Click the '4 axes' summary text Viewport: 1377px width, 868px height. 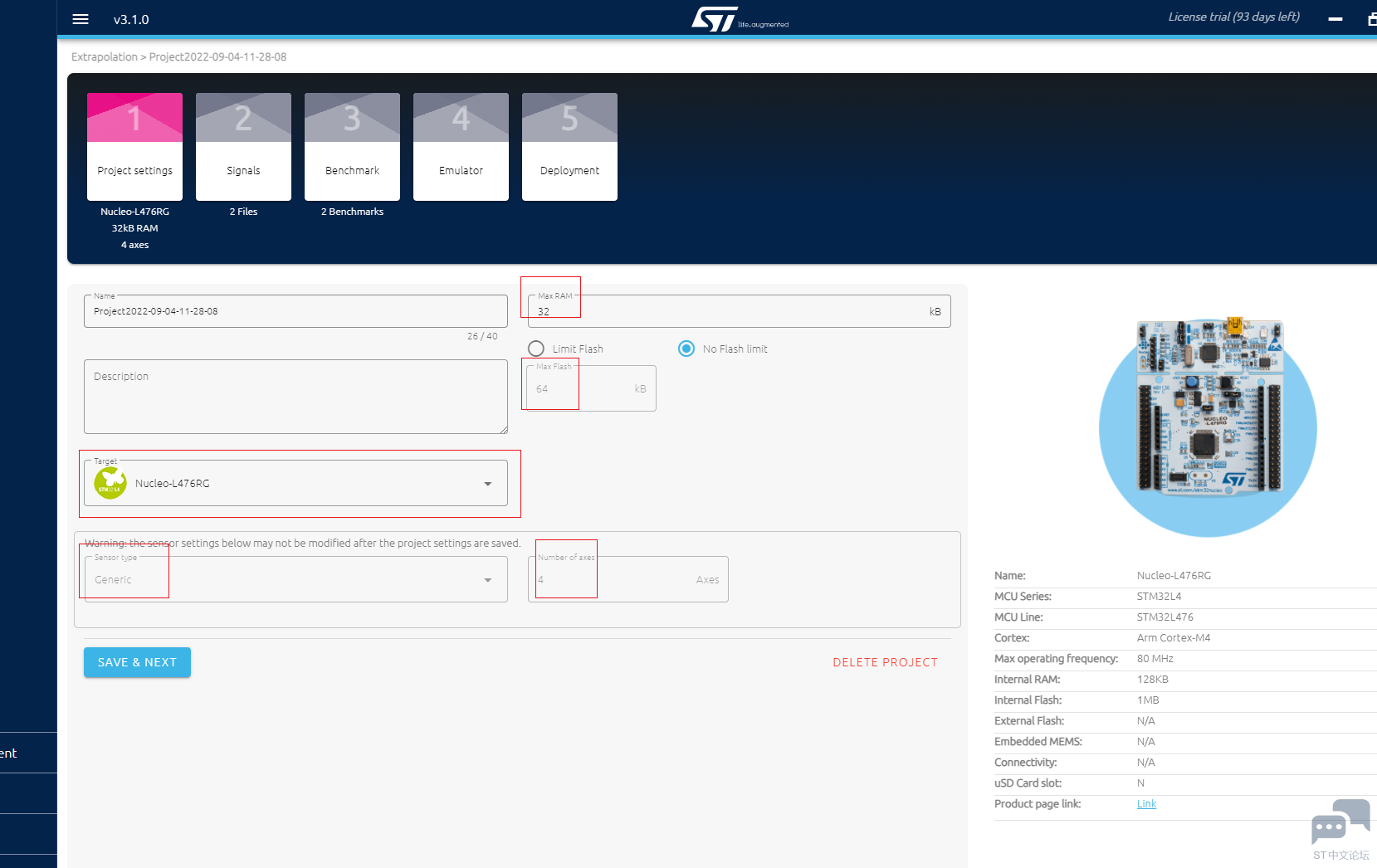134,245
